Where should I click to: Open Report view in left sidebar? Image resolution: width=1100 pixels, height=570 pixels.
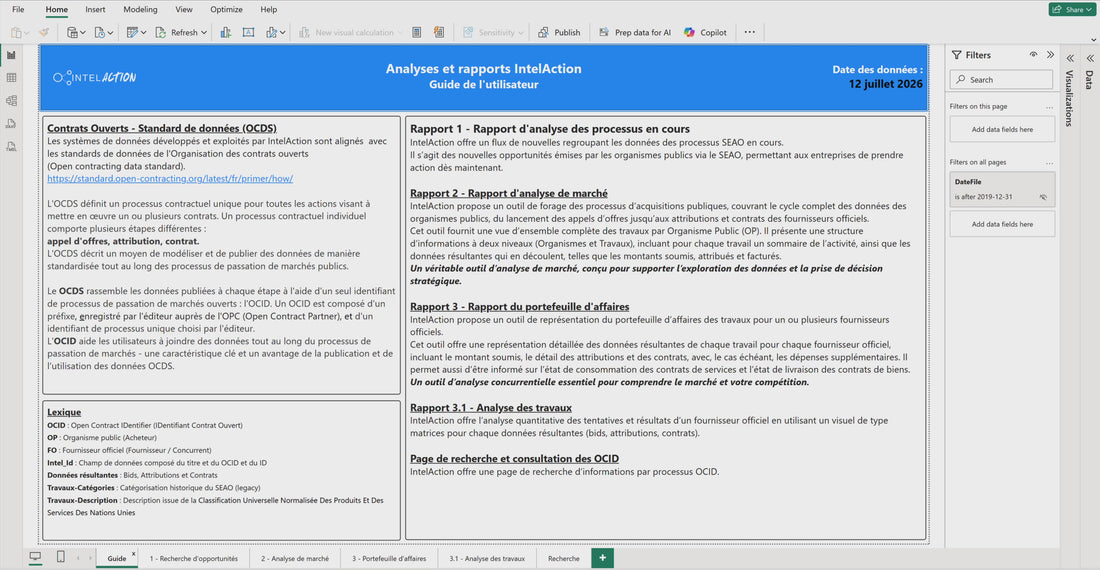tap(11, 55)
